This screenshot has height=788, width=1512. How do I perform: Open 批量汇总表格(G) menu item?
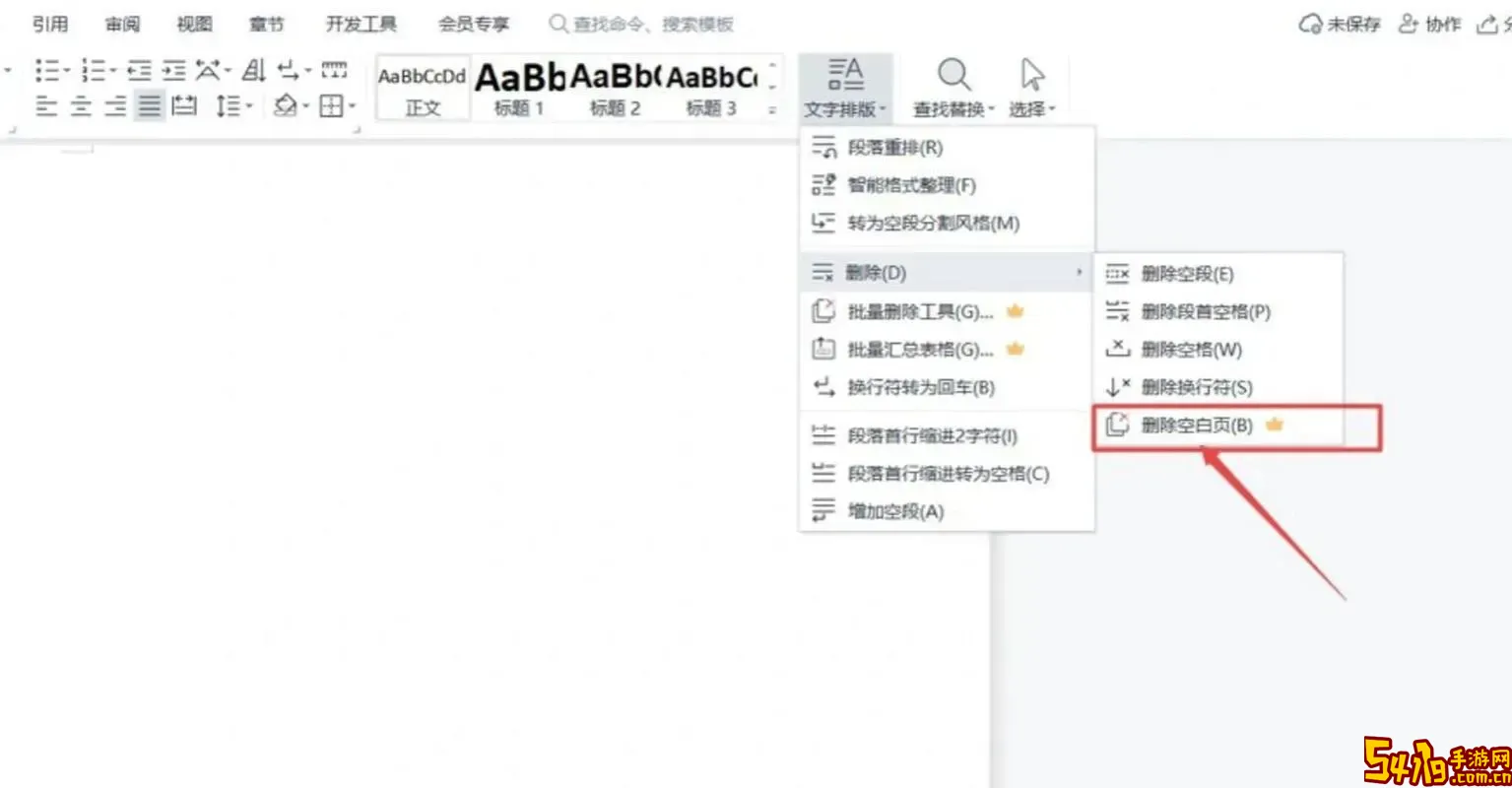click(x=947, y=349)
